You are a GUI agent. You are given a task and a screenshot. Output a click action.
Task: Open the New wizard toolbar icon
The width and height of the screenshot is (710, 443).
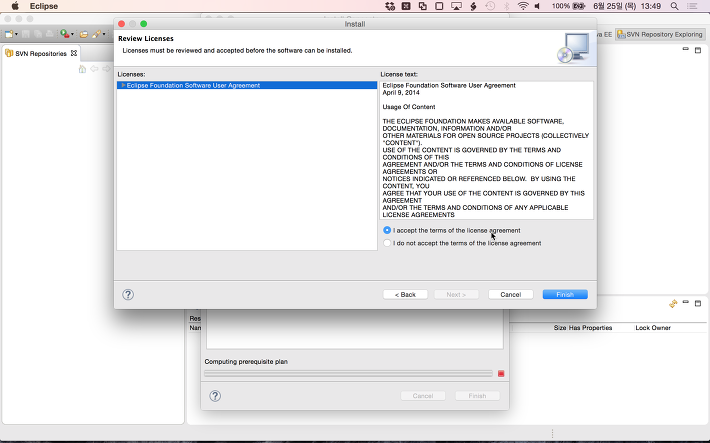coord(9,34)
